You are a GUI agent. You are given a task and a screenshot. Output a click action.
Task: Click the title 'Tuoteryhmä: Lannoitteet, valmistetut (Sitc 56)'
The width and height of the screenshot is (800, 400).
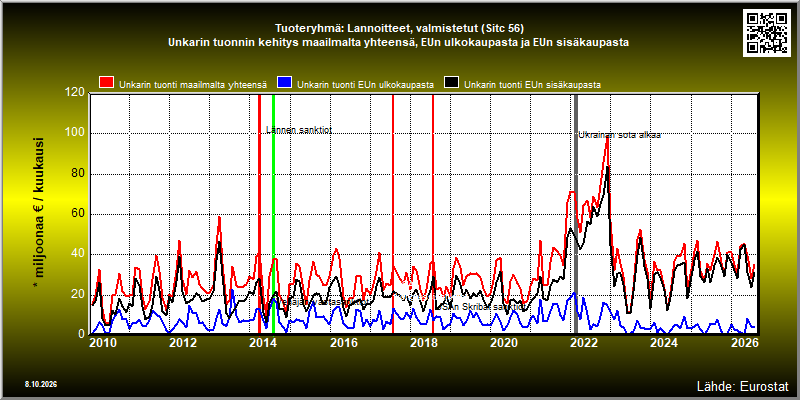(399, 28)
